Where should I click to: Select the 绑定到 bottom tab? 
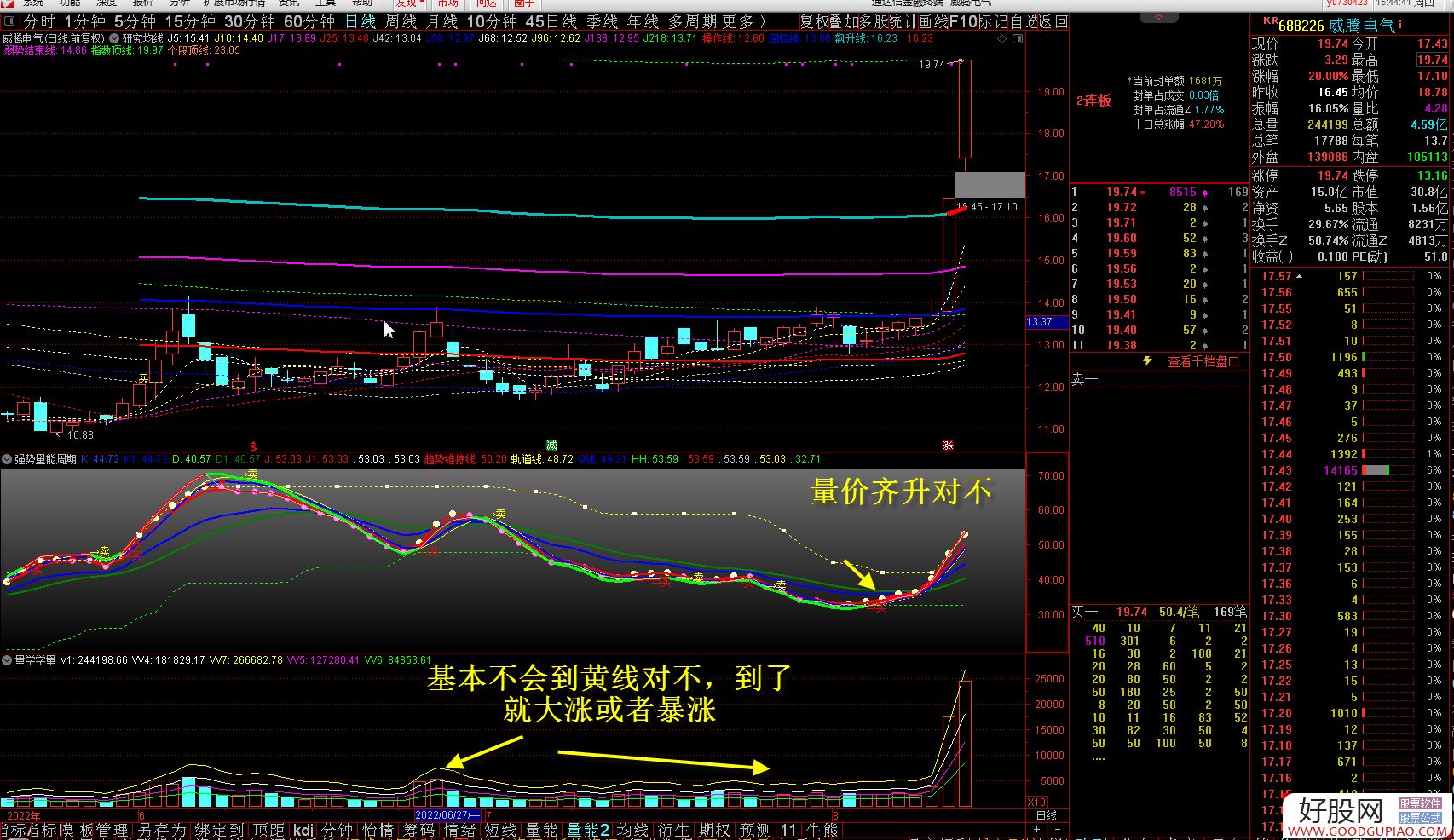(x=219, y=830)
